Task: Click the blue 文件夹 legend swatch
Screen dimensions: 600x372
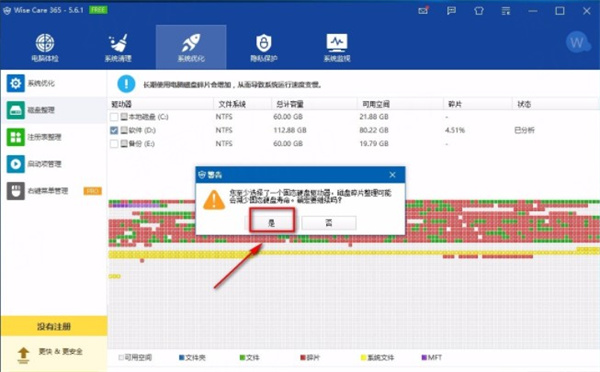Action: [182, 357]
